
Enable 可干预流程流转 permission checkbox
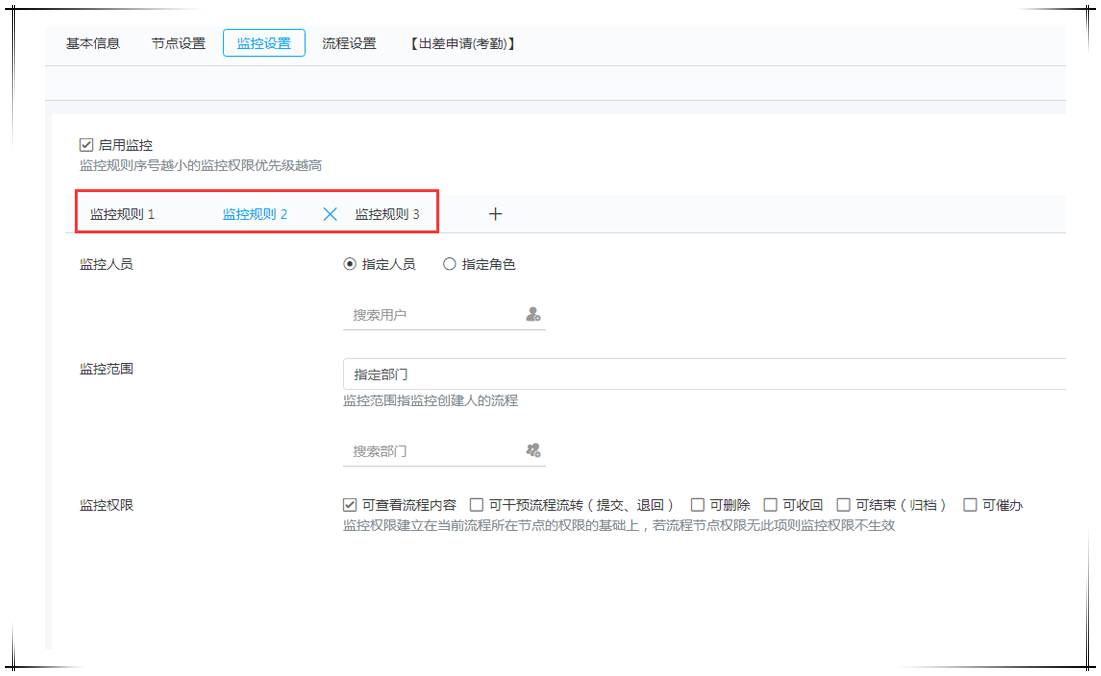point(477,505)
